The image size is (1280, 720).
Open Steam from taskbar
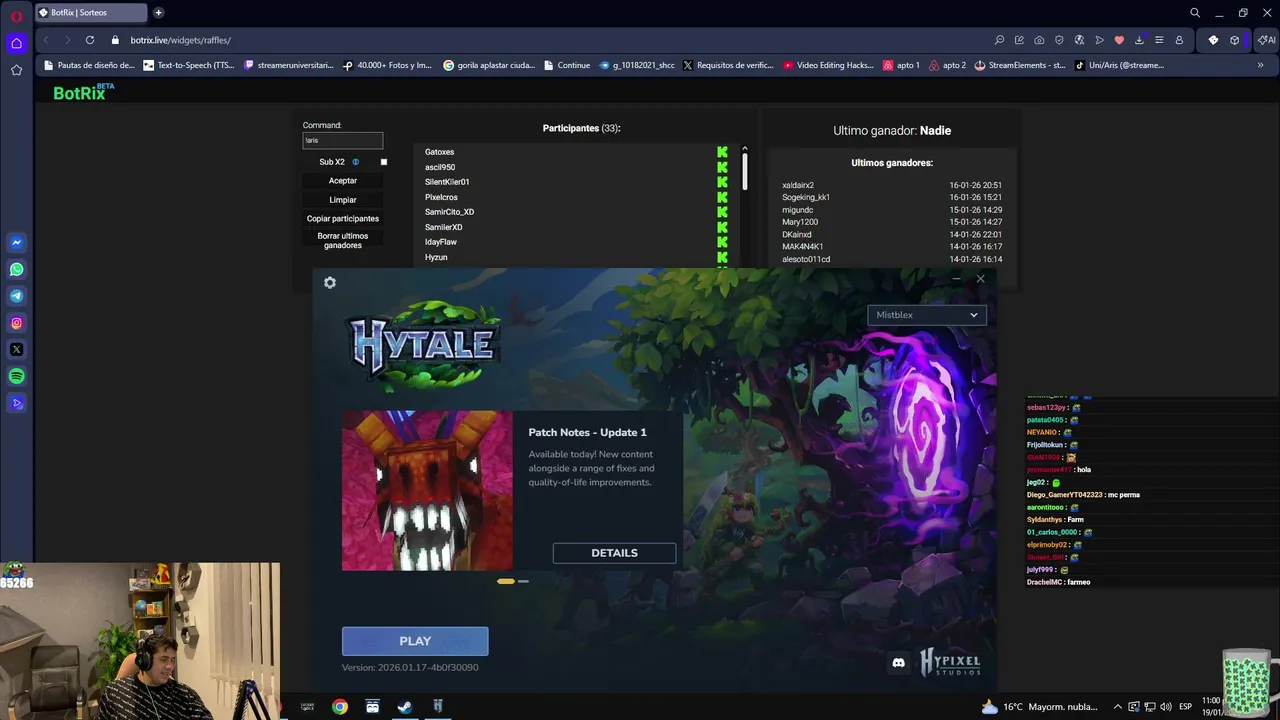405,707
